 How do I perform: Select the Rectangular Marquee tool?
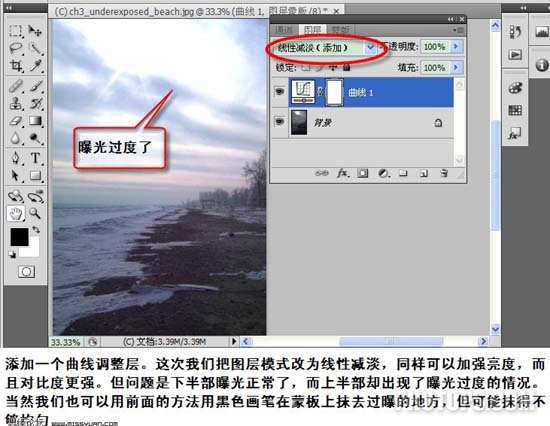click(15, 31)
